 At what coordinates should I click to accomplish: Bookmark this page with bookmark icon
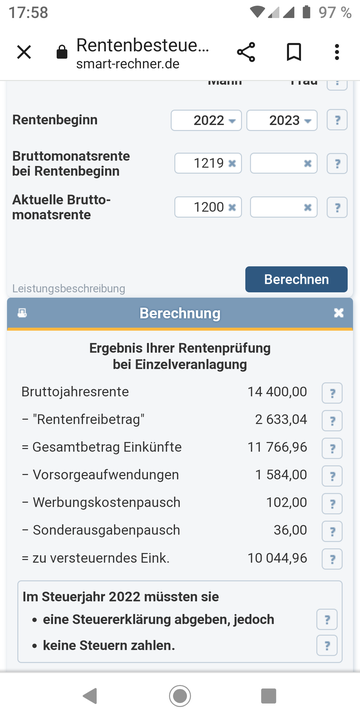coord(294,52)
